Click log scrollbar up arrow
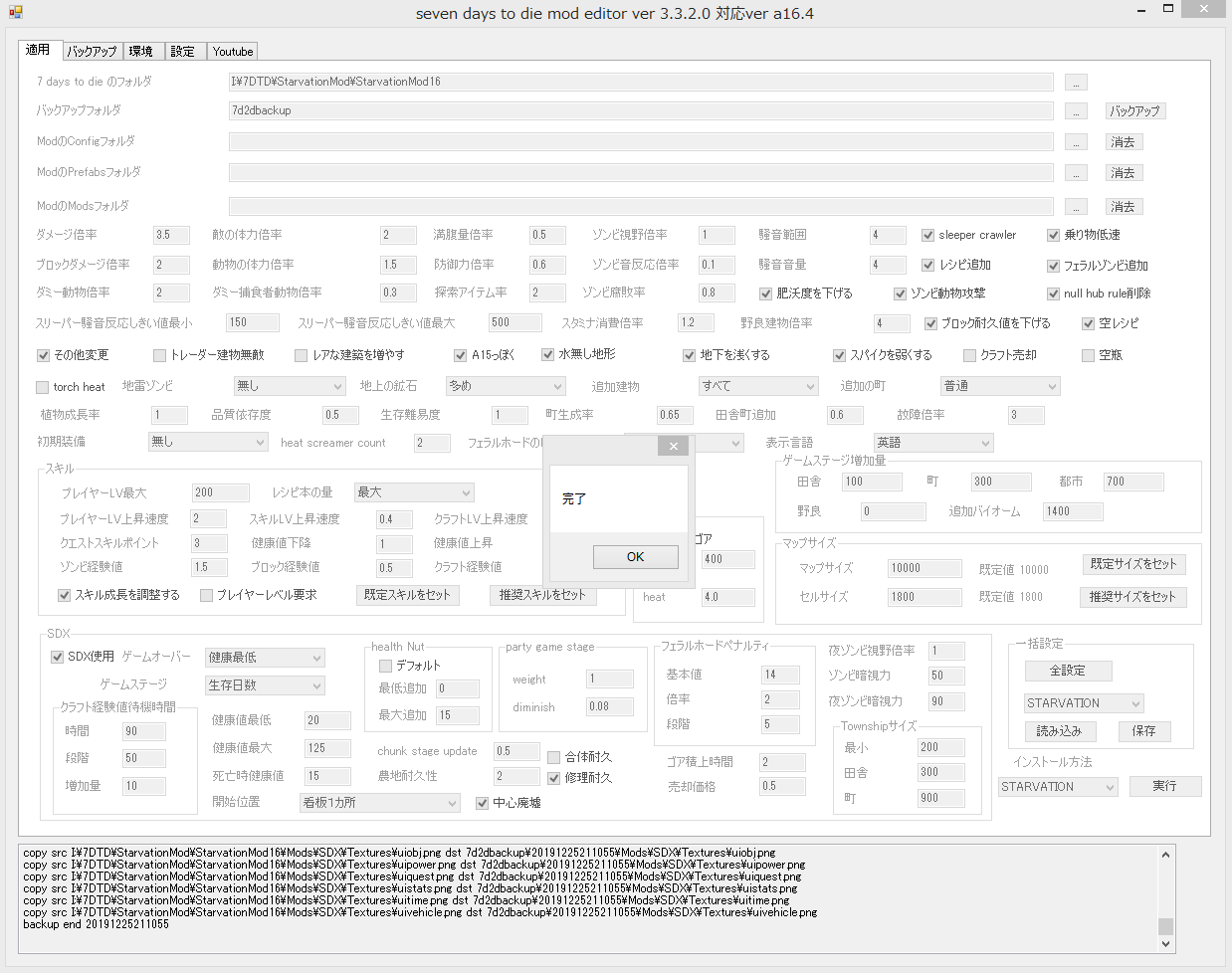 coord(1165,854)
